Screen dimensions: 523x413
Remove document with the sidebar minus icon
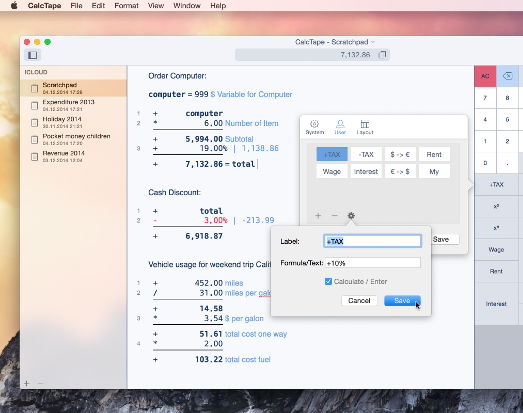pyautogui.click(x=40, y=383)
